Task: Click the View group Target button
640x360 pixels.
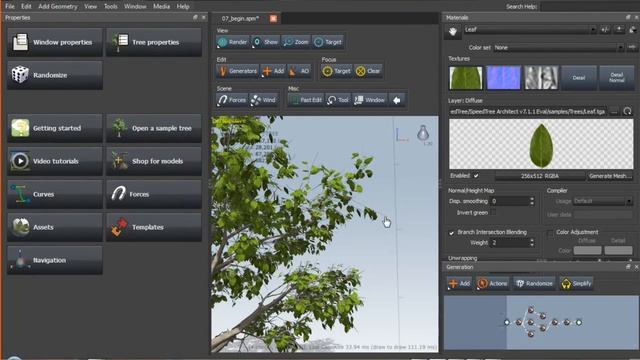Action: (x=328, y=42)
